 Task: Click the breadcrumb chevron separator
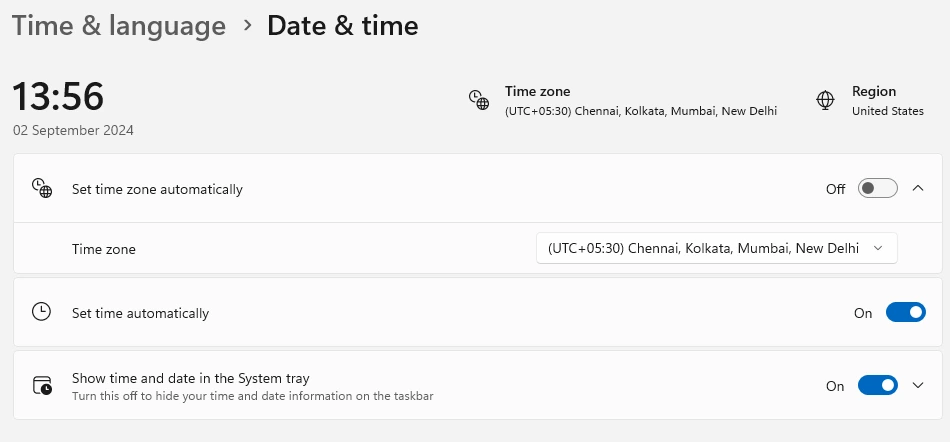[x=247, y=26]
